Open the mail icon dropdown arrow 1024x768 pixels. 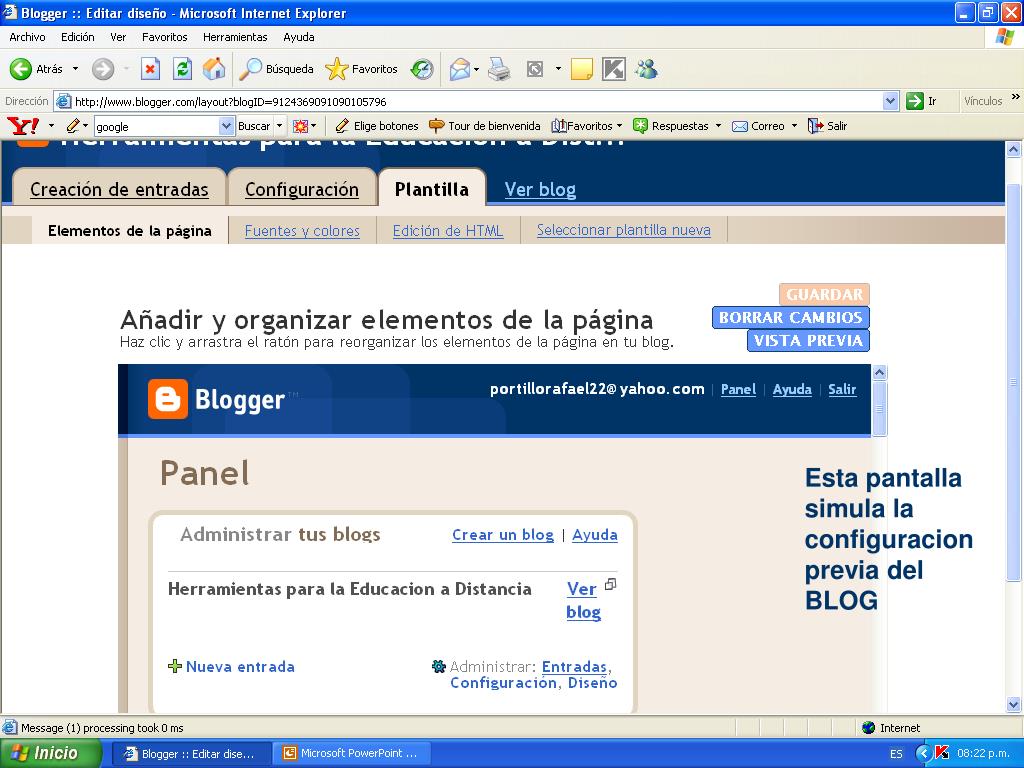pyautogui.click(x=477, y=69)
